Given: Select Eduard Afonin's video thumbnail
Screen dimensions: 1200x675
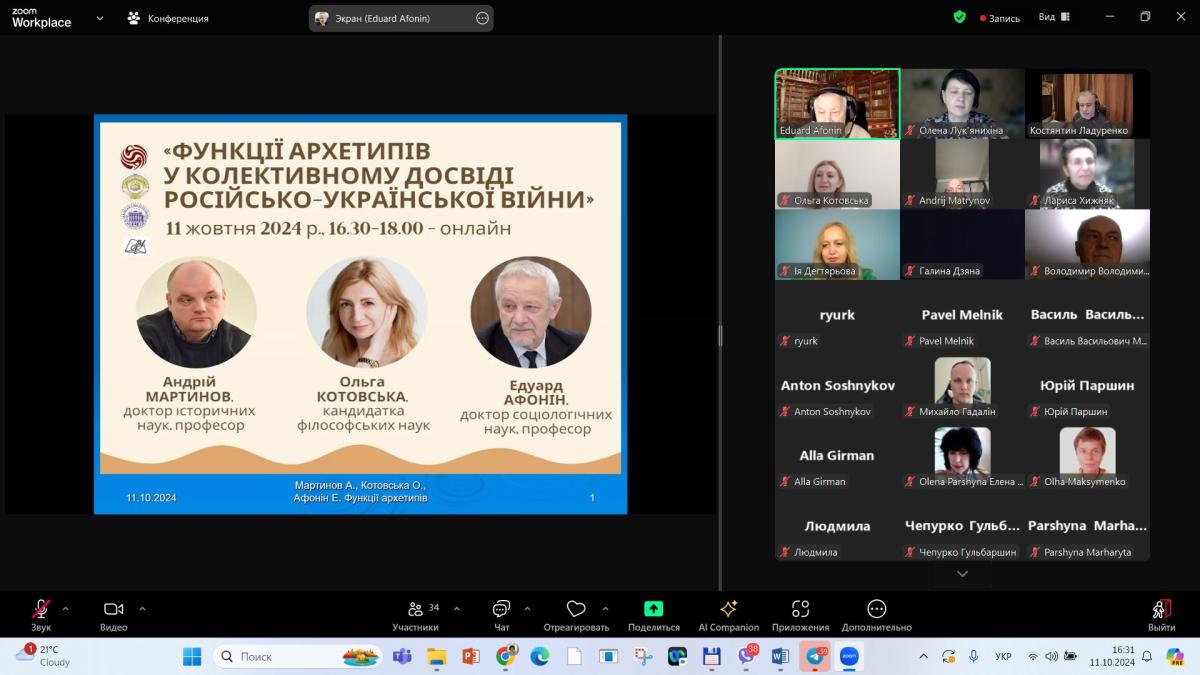Looking at the screenshot, I should (837, 103).
